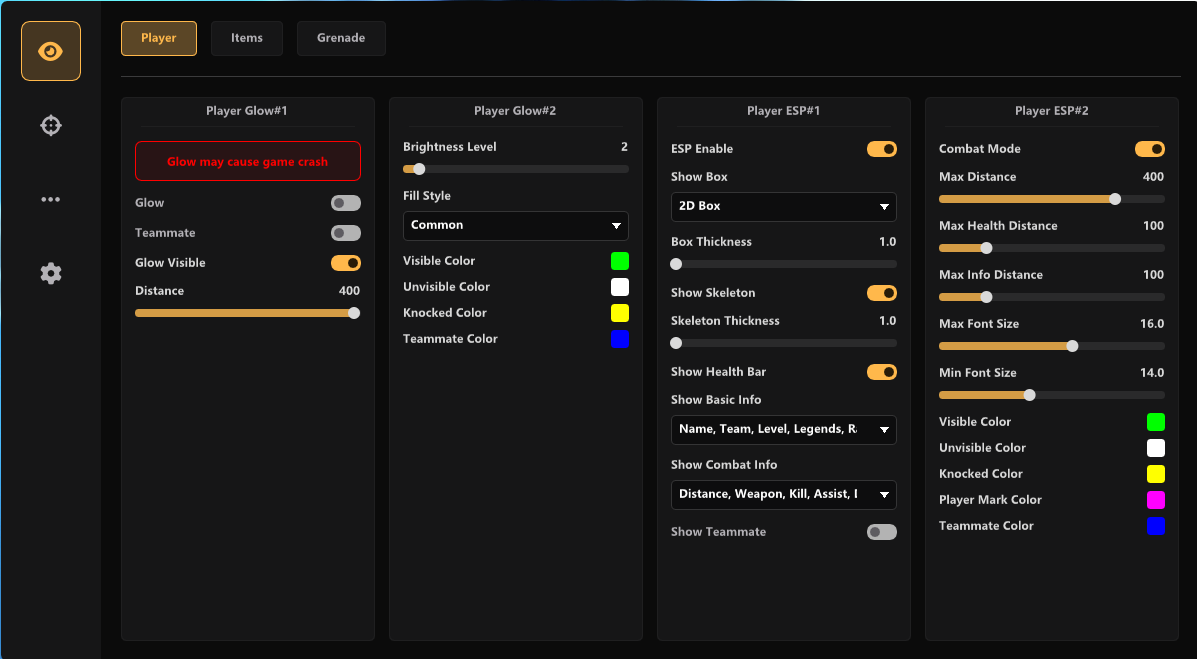1197x659 pixels.
Task: Click the Brightness Level value 2
Action: (x=624, y=147)
